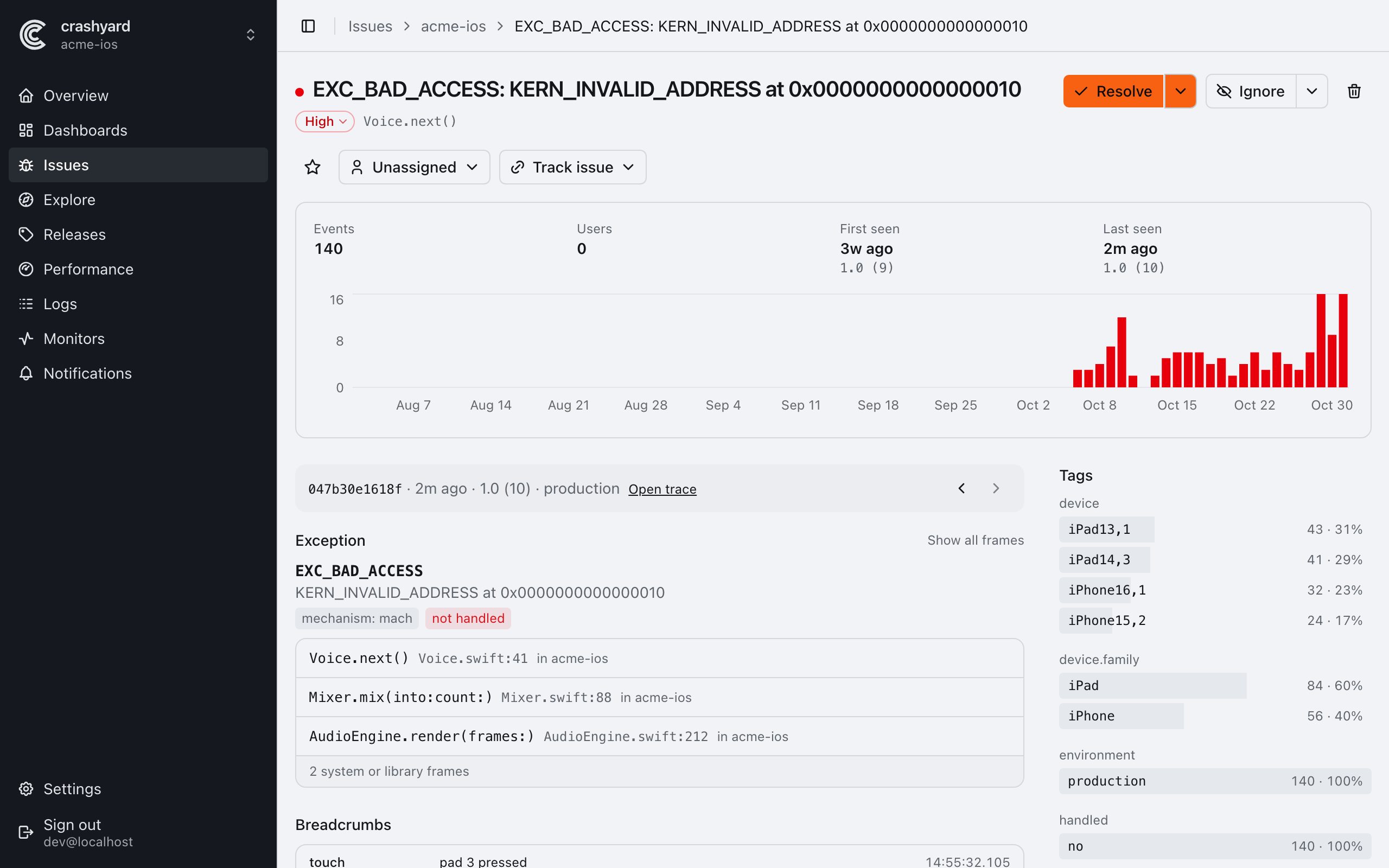Go to the previous event
This screenshot has height=868, width=1389.
tap(961, 489)
